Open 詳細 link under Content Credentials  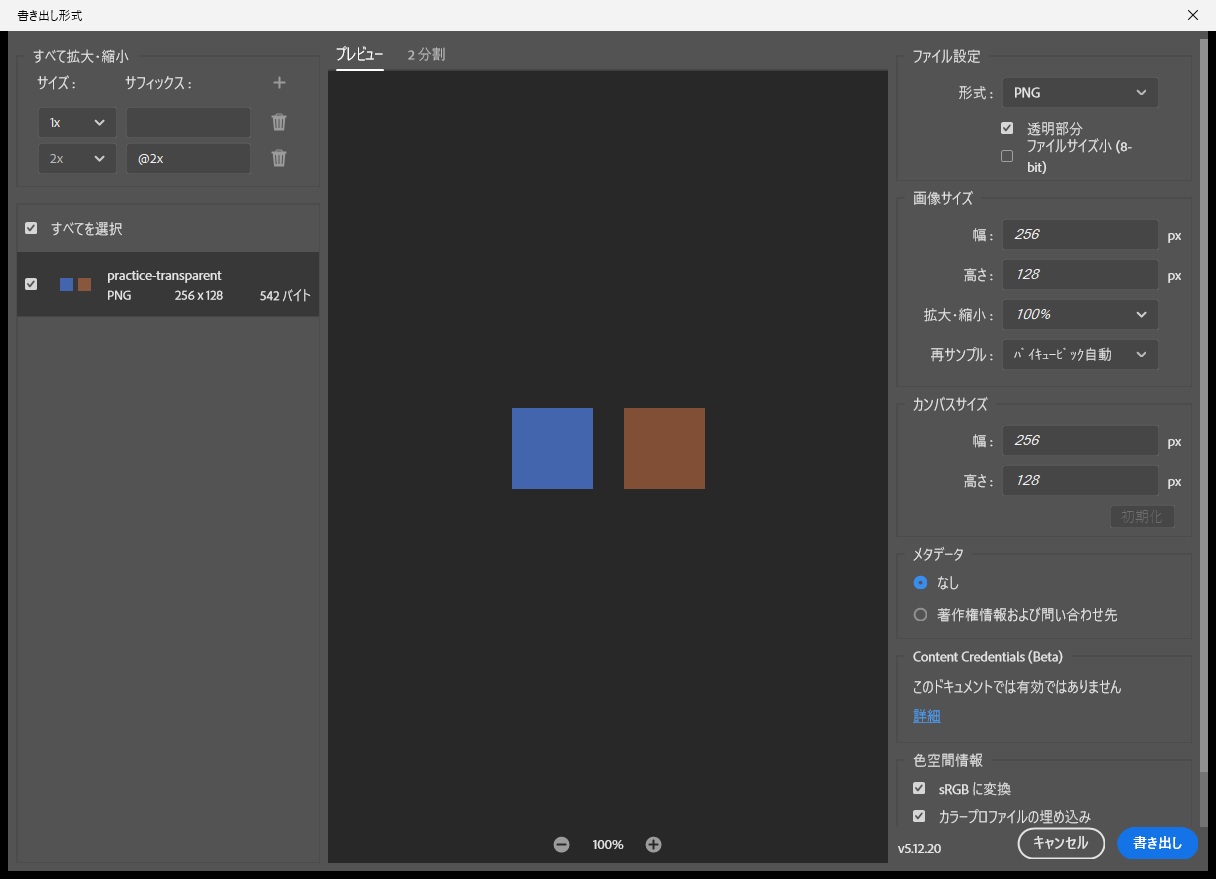point(927,716)
